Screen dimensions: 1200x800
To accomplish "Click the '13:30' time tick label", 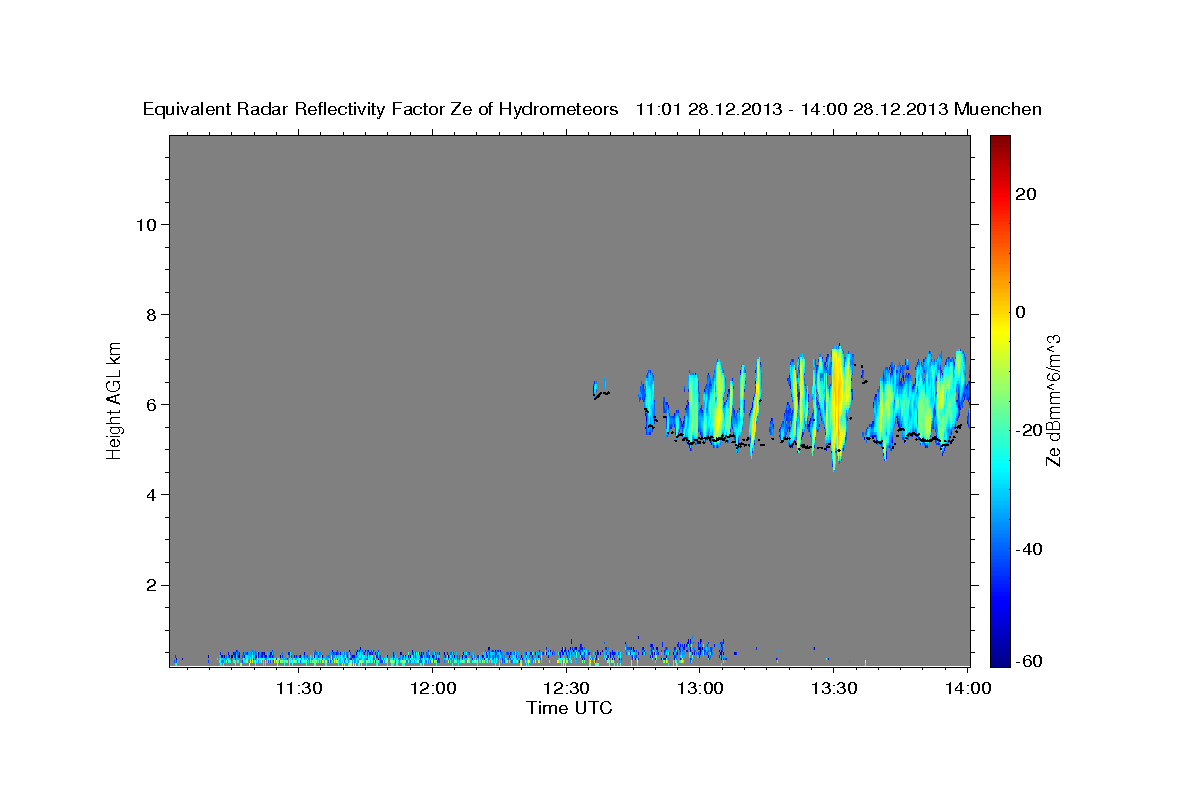I will pyautogui.click(x=834, y=688).
